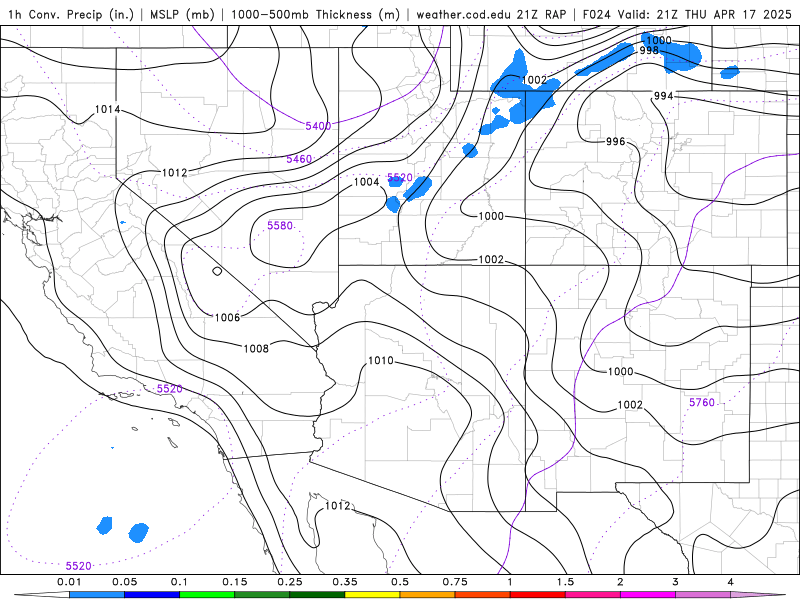The image size is (800, 600).
Task: Click the '5760' thickness contour label
Action: tap(702, 403)
